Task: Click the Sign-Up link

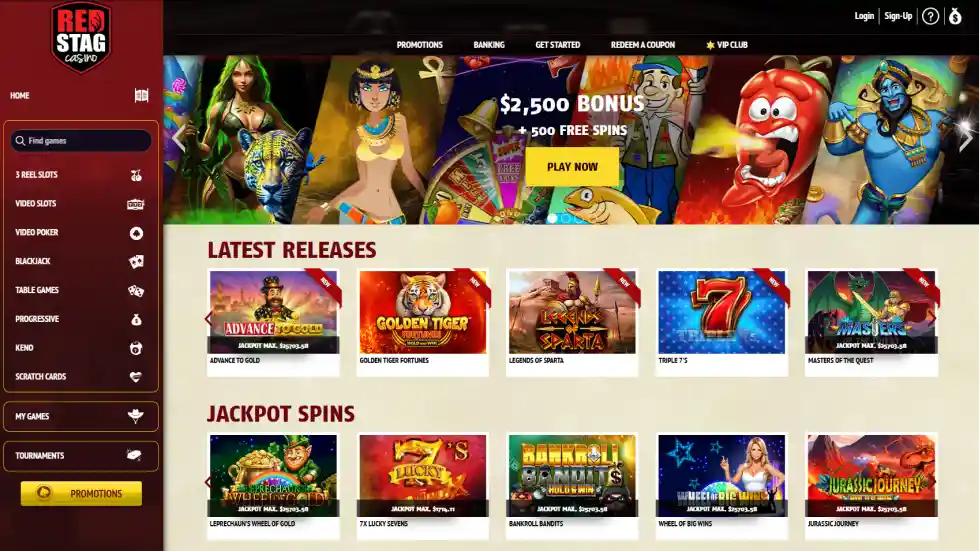Action: 898,16
